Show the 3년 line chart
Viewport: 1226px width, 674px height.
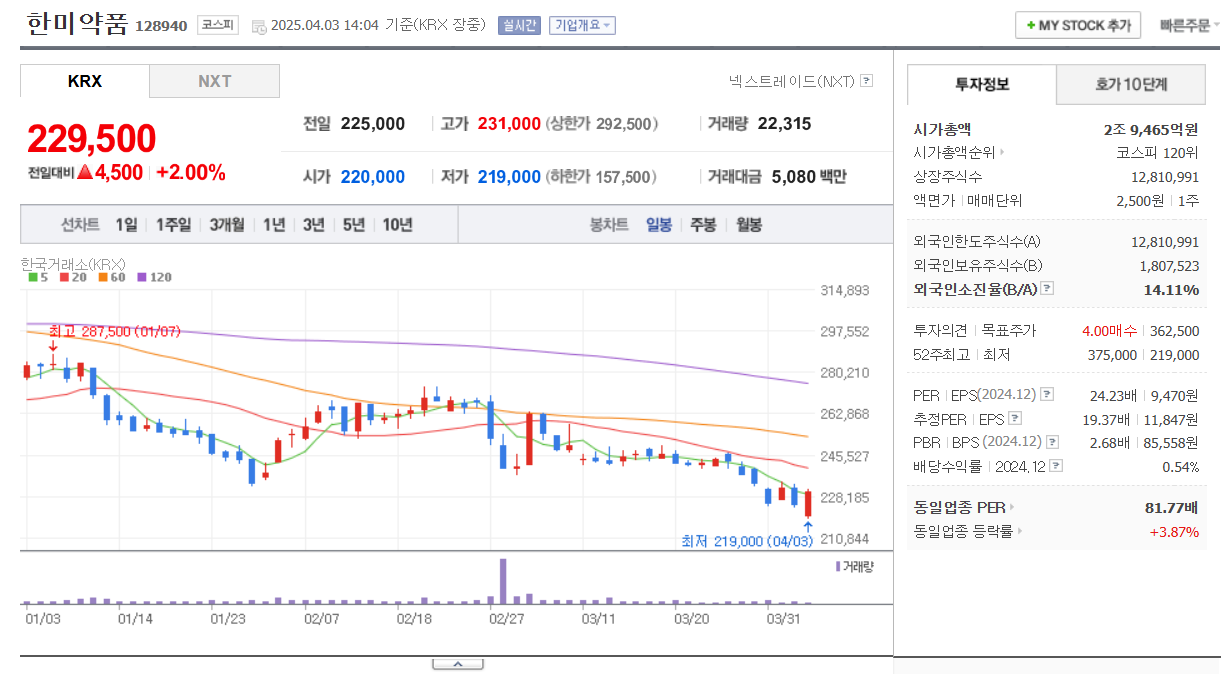click(x=314, y=224)
